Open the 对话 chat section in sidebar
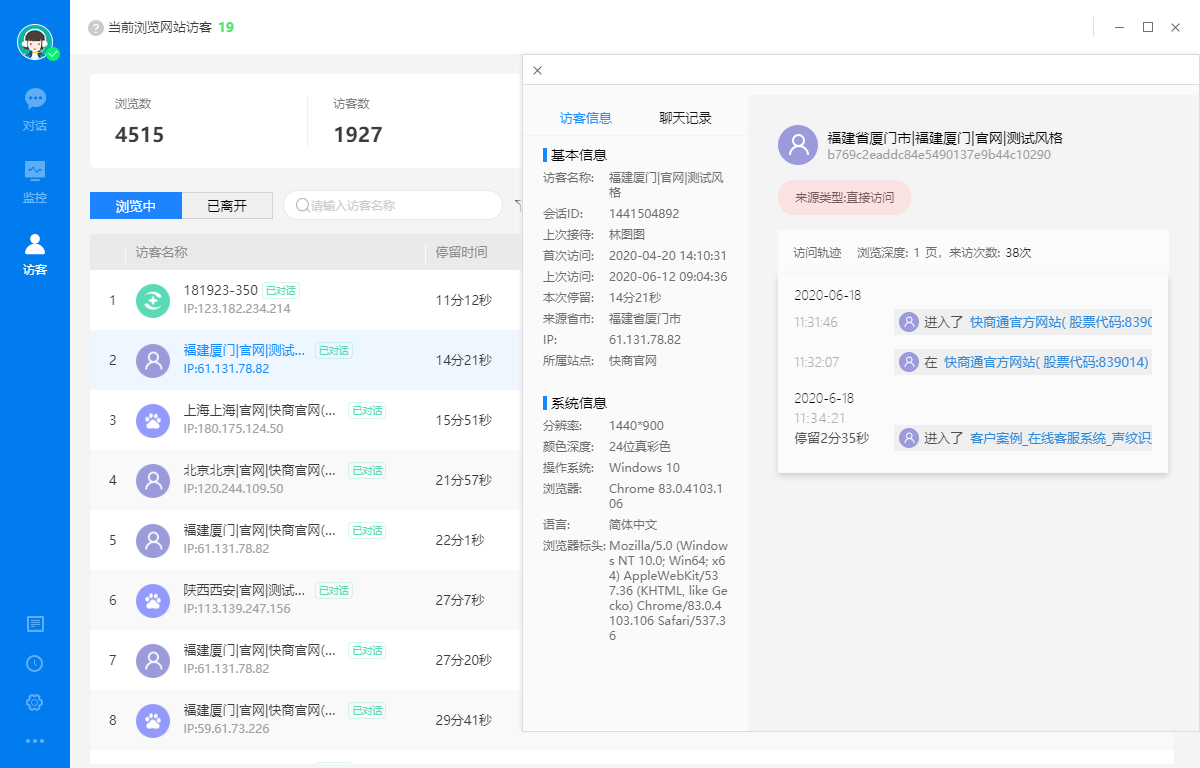This screenshot has height=768, width=1200. 35,109
